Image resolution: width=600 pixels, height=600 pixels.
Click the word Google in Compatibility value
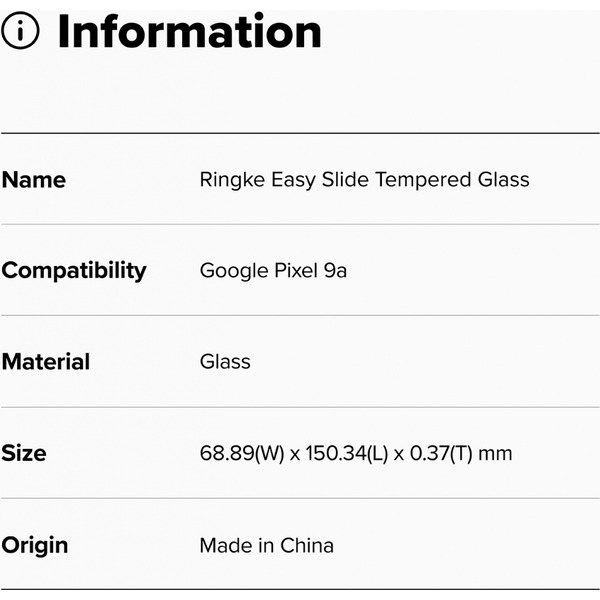[x=233, y=271]
